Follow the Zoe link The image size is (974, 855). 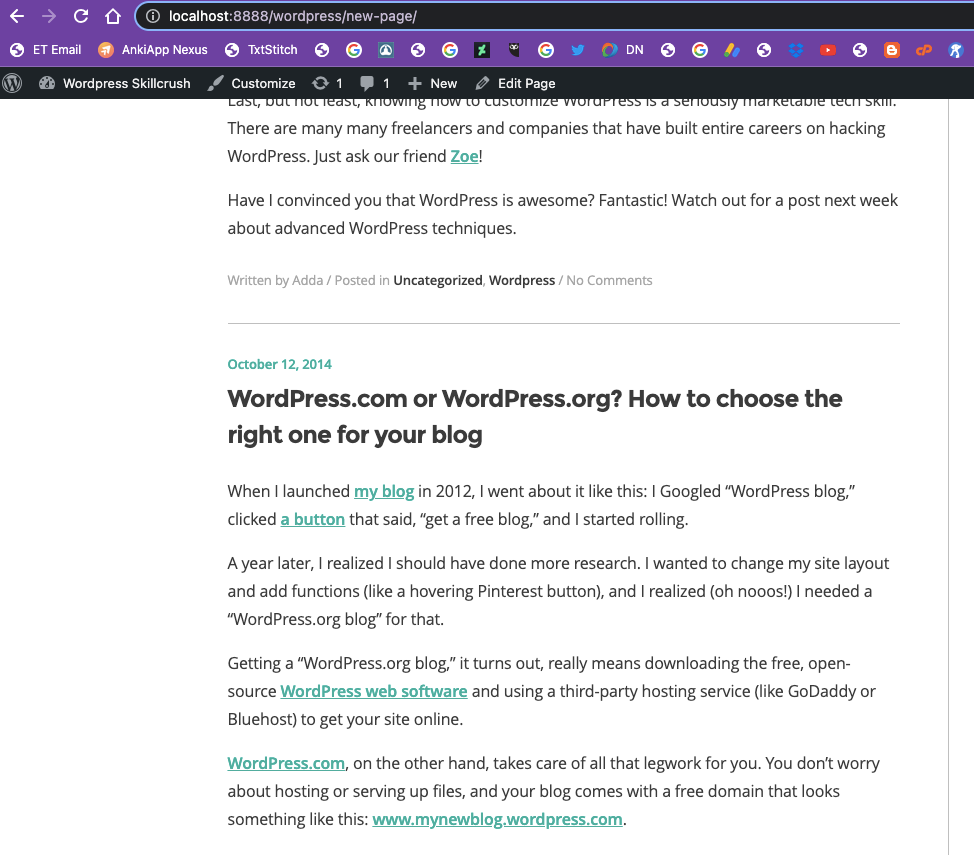point(464,156)
